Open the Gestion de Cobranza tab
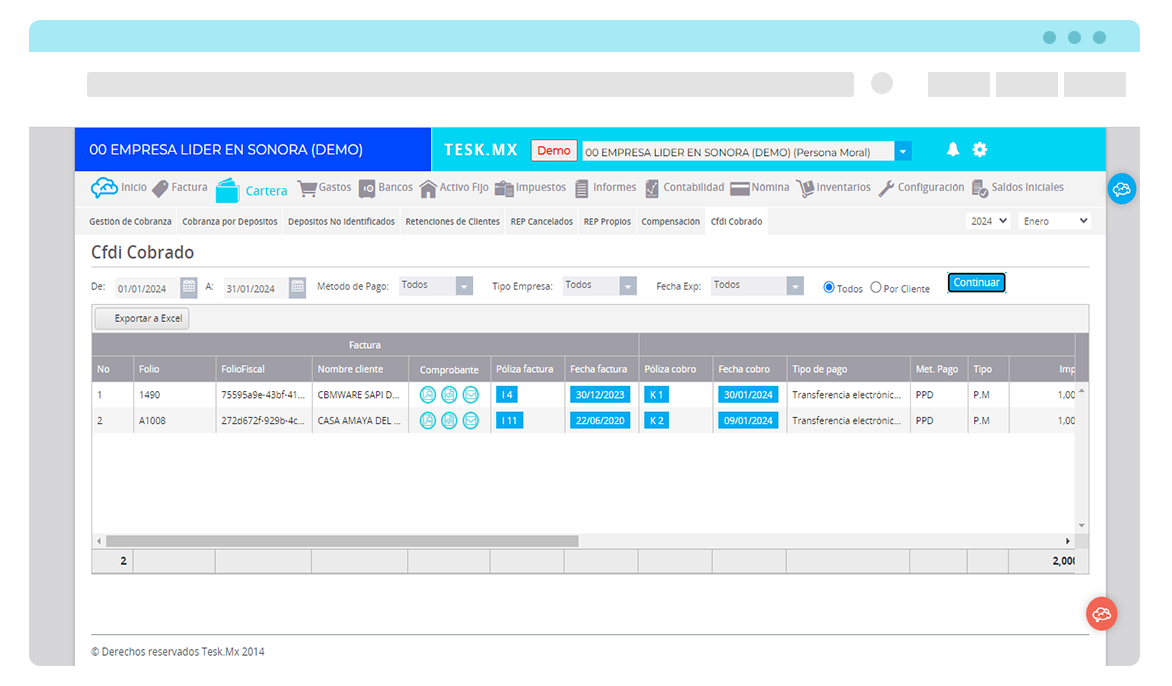The image size is (1172, 686). pyautogui.click(x=130, y=221)
